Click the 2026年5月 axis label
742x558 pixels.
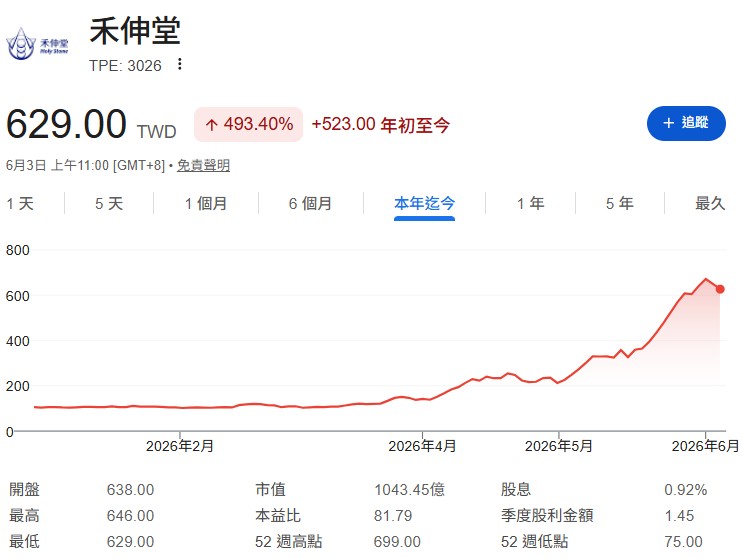pyautogui.click(x=558, y=446)
